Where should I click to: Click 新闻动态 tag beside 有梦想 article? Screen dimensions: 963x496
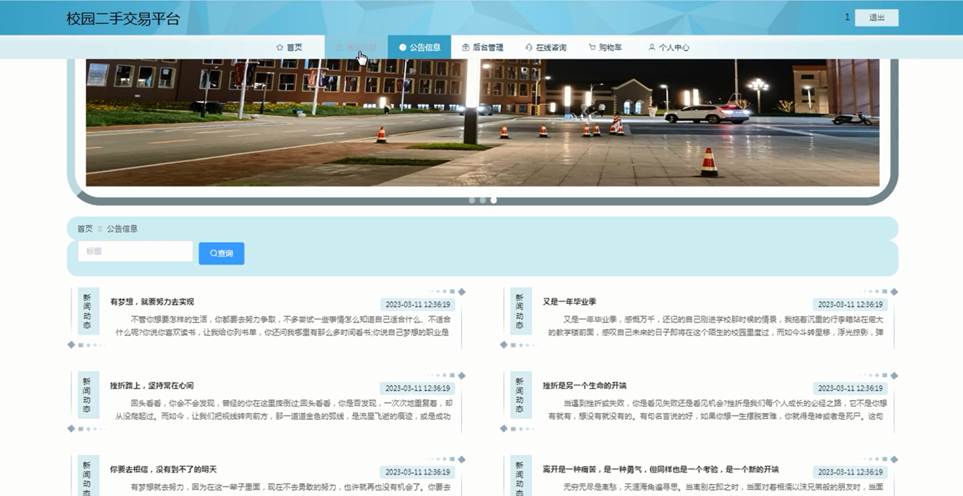click(x=88, y=311)
